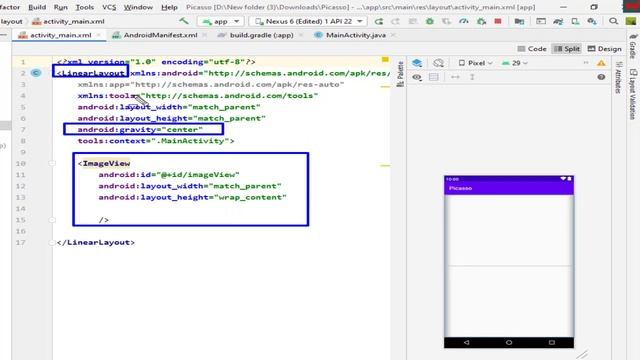Click the green Debug bug icon
This screenshot has width=640, height=360.
click(x=429, y=21)
